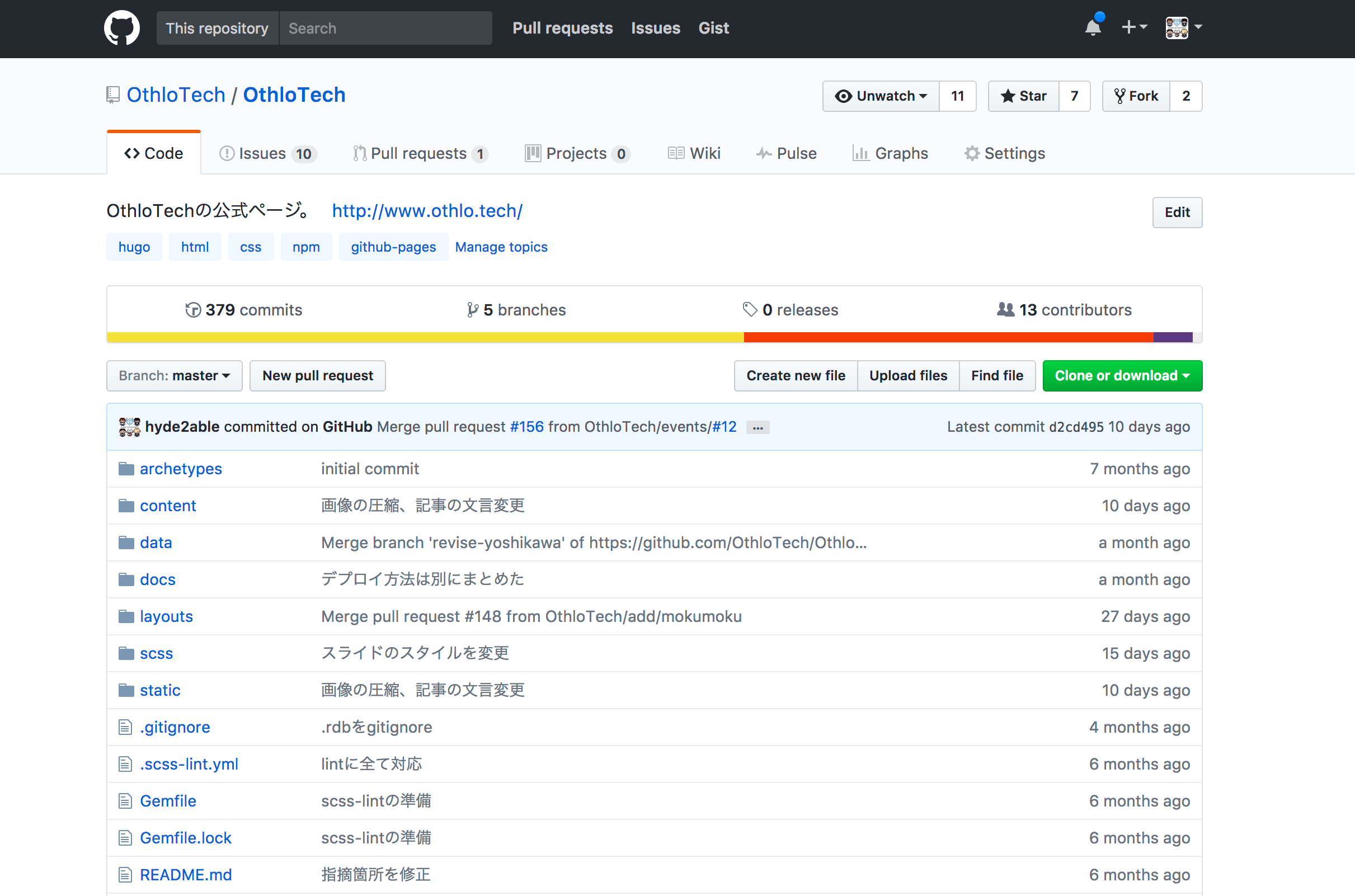Click Gist in the top header
This screenshot has height=896, width=1355.
pyautogui.click(x=714, y=28)
